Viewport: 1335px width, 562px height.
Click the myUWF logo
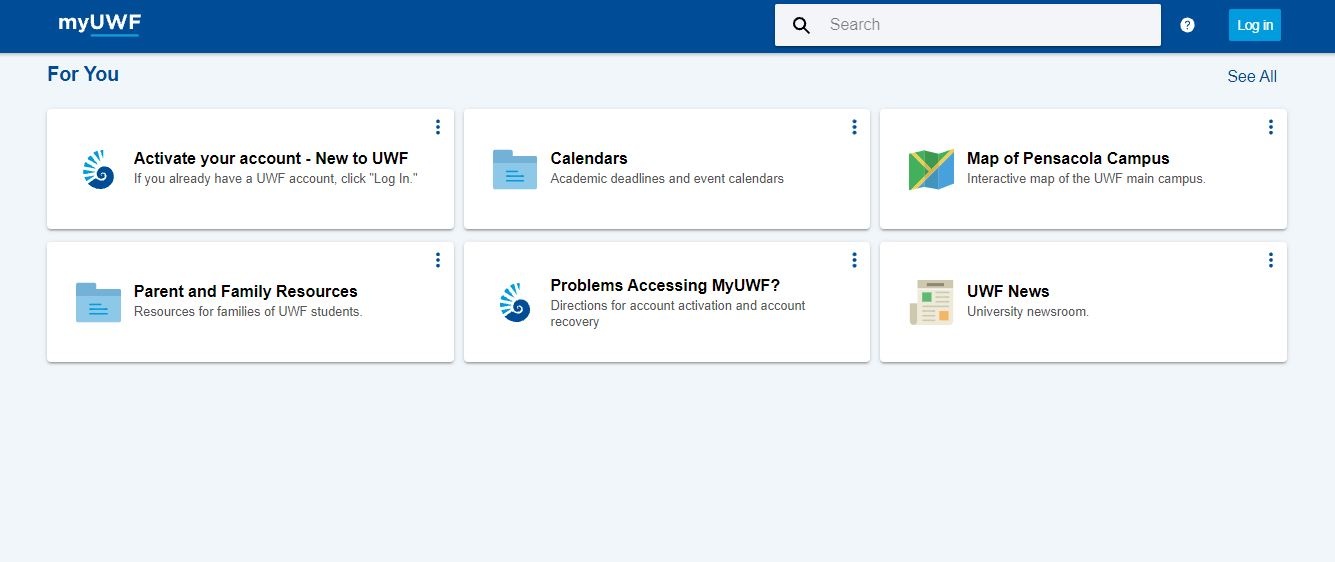click(x=99, y=25)
